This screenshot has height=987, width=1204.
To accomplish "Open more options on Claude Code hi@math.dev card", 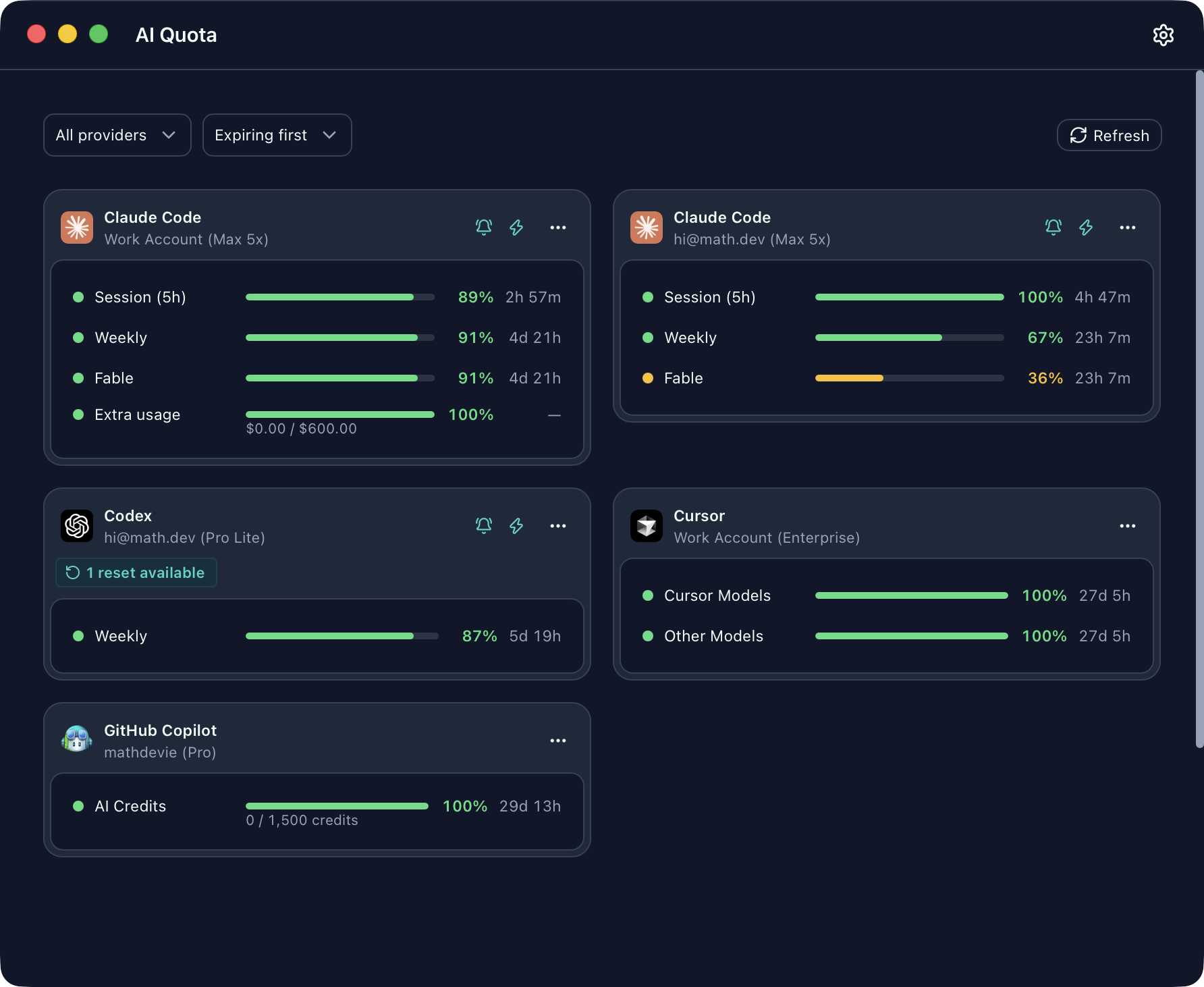I will coord(1128,228).
